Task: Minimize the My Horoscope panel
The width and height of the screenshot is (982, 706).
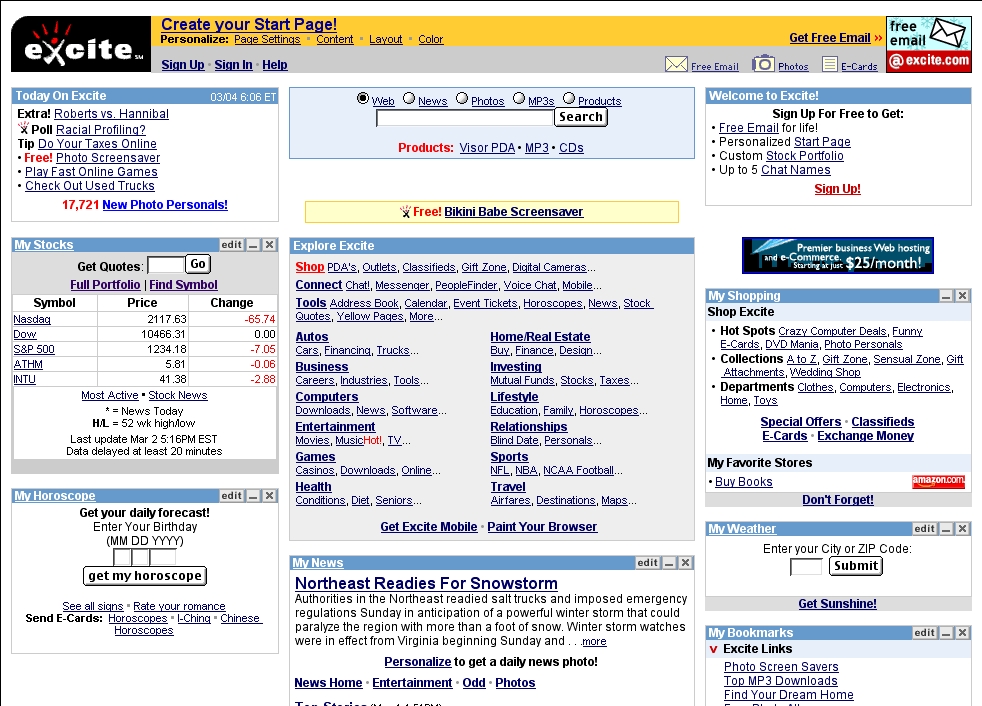Action: pyautogui.click(x=253, y=496)
